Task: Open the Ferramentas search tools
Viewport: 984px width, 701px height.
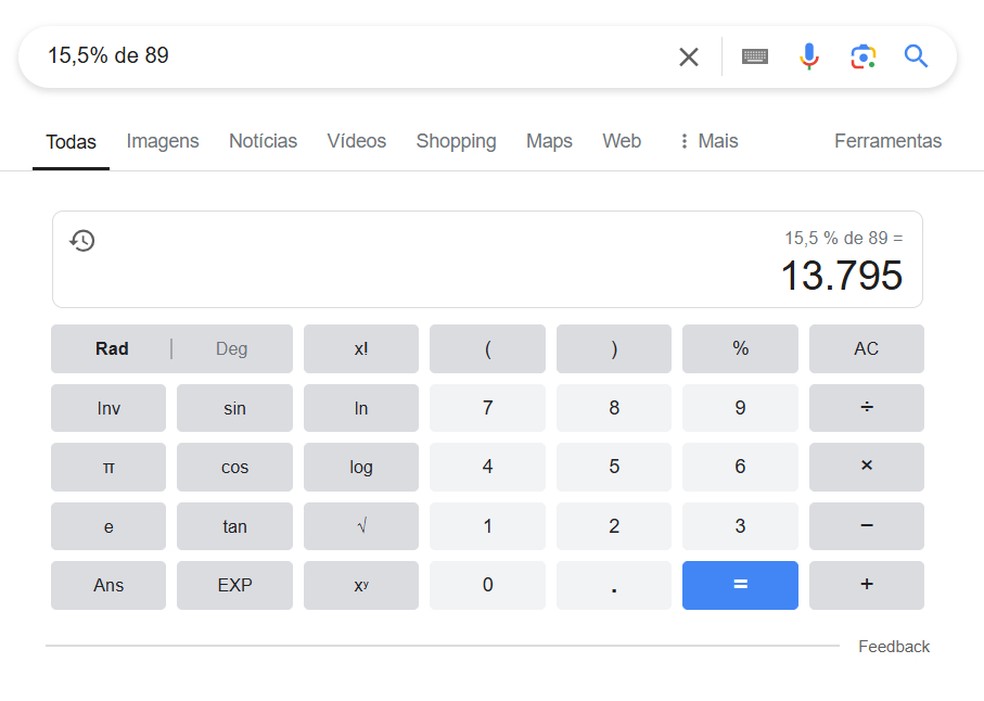Action: click(x=887, y=141)
